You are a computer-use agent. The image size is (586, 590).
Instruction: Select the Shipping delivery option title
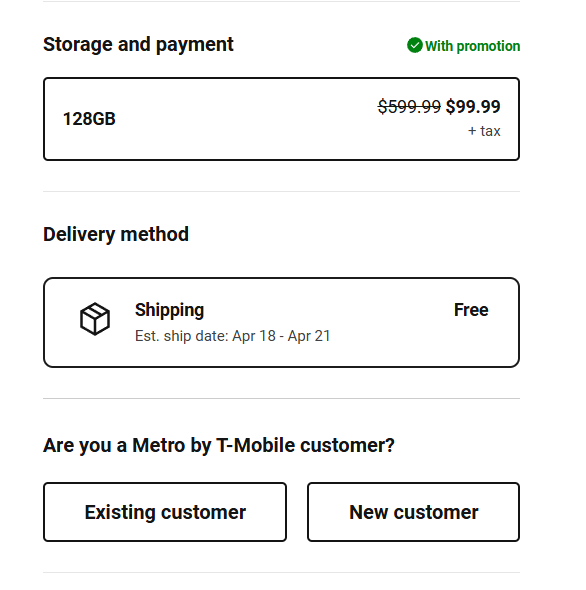pos(169,310)
